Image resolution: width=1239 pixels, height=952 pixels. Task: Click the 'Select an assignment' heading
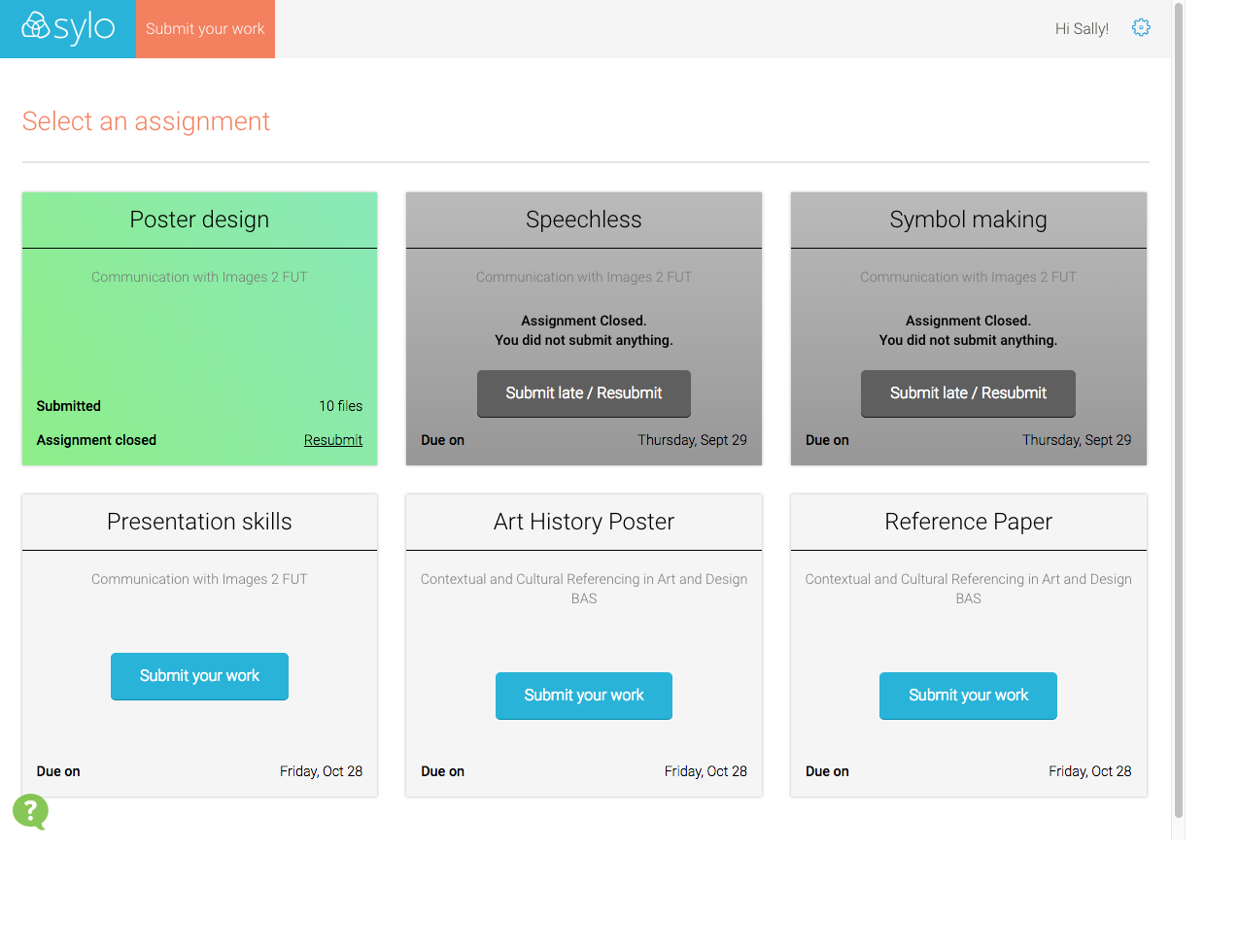146,121
